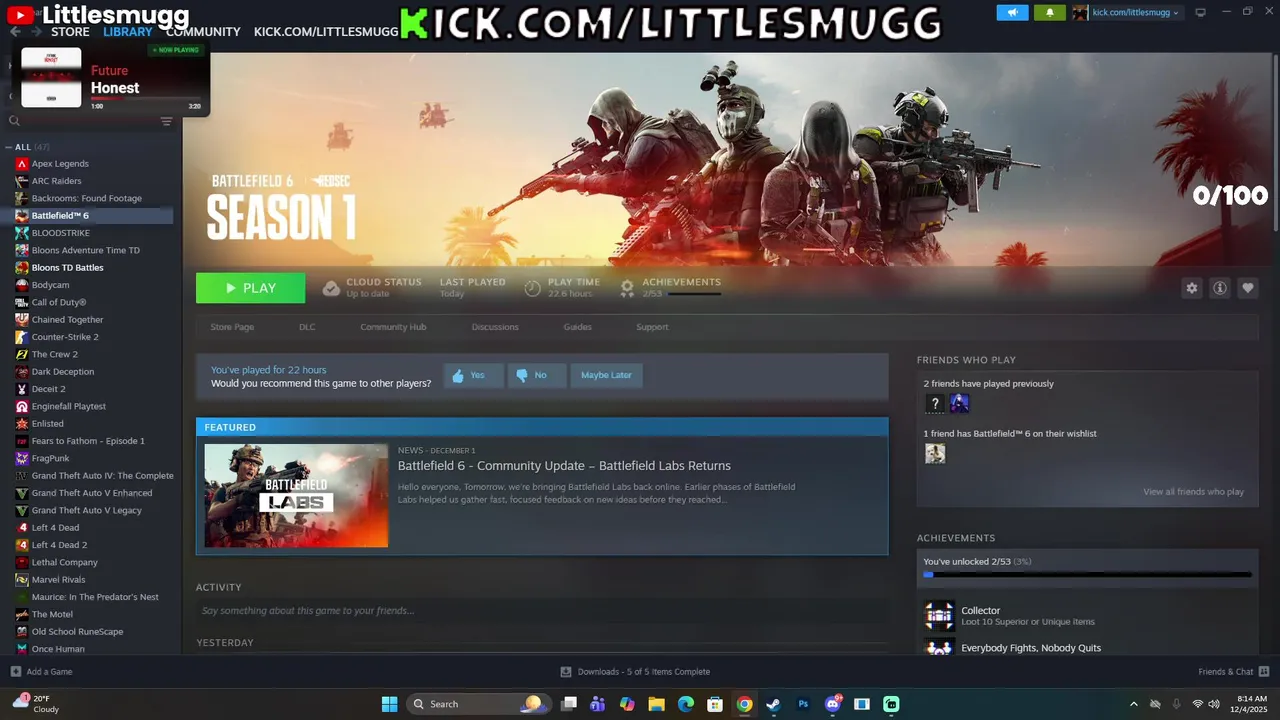Viewport: 1280px width, 720px height.
Task: Open wishlist friend's avatar
Action: pos(934,454)
